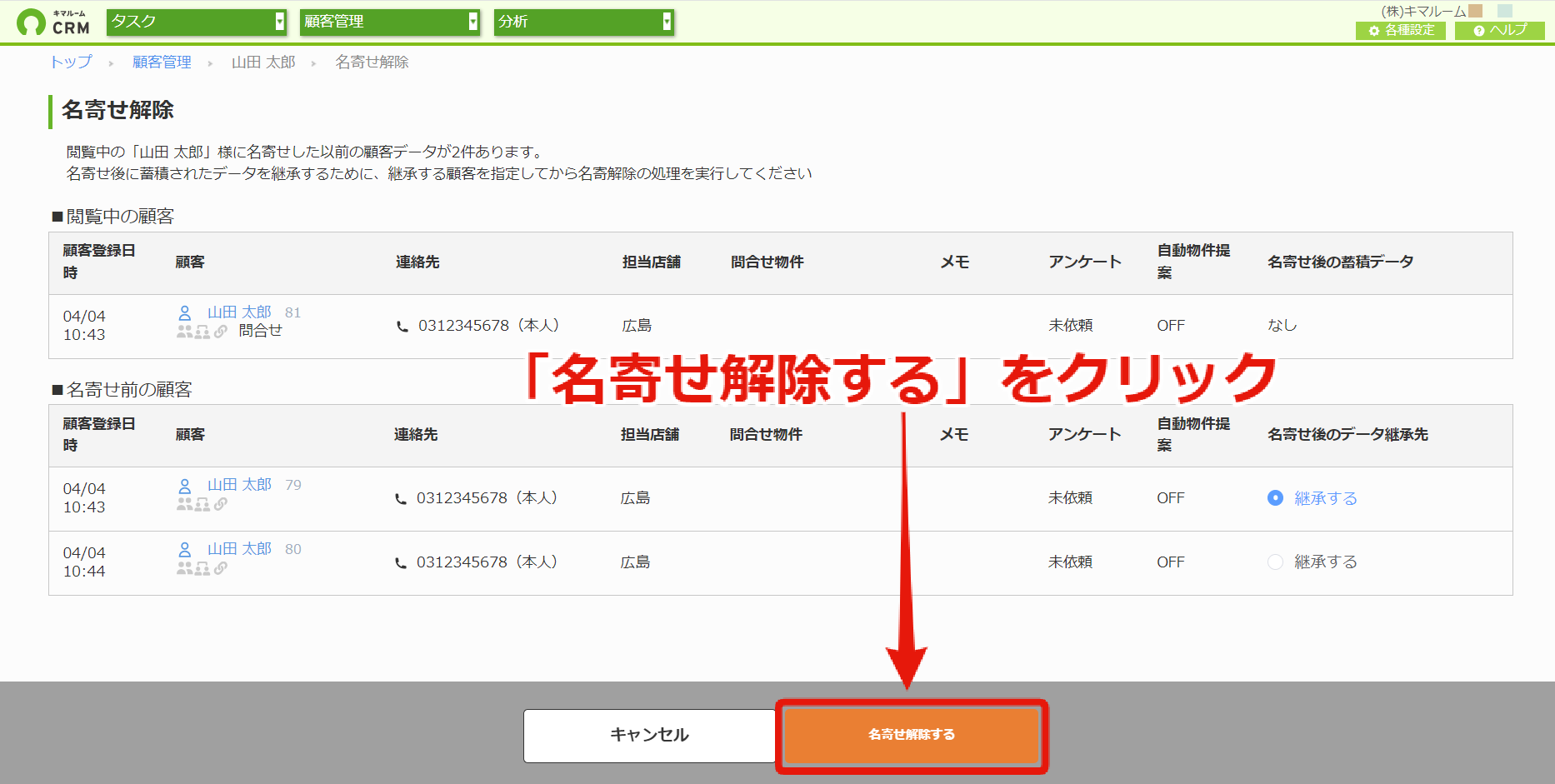Click 名寄せ後のデータ継承先 column header
Screen dimensions: 1555x784
tap(1347, 434)
